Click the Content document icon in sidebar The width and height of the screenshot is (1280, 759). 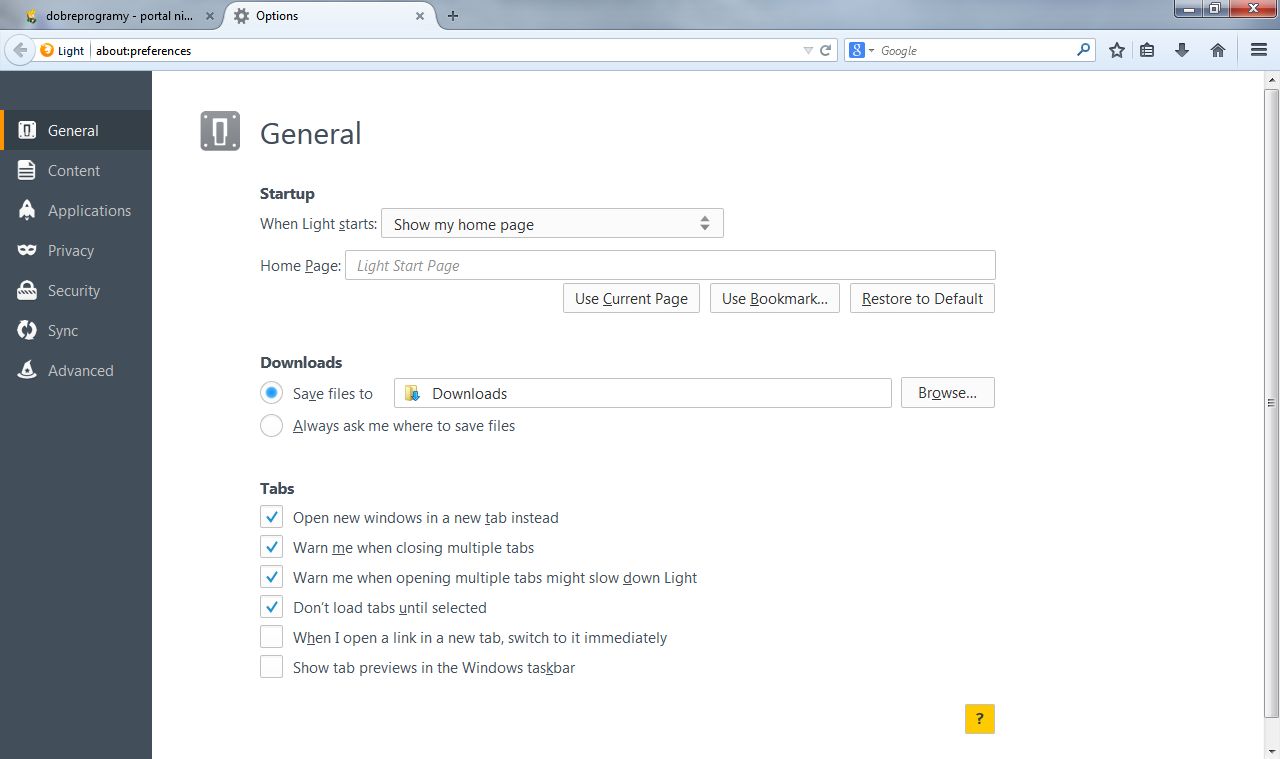coord(28,170)
